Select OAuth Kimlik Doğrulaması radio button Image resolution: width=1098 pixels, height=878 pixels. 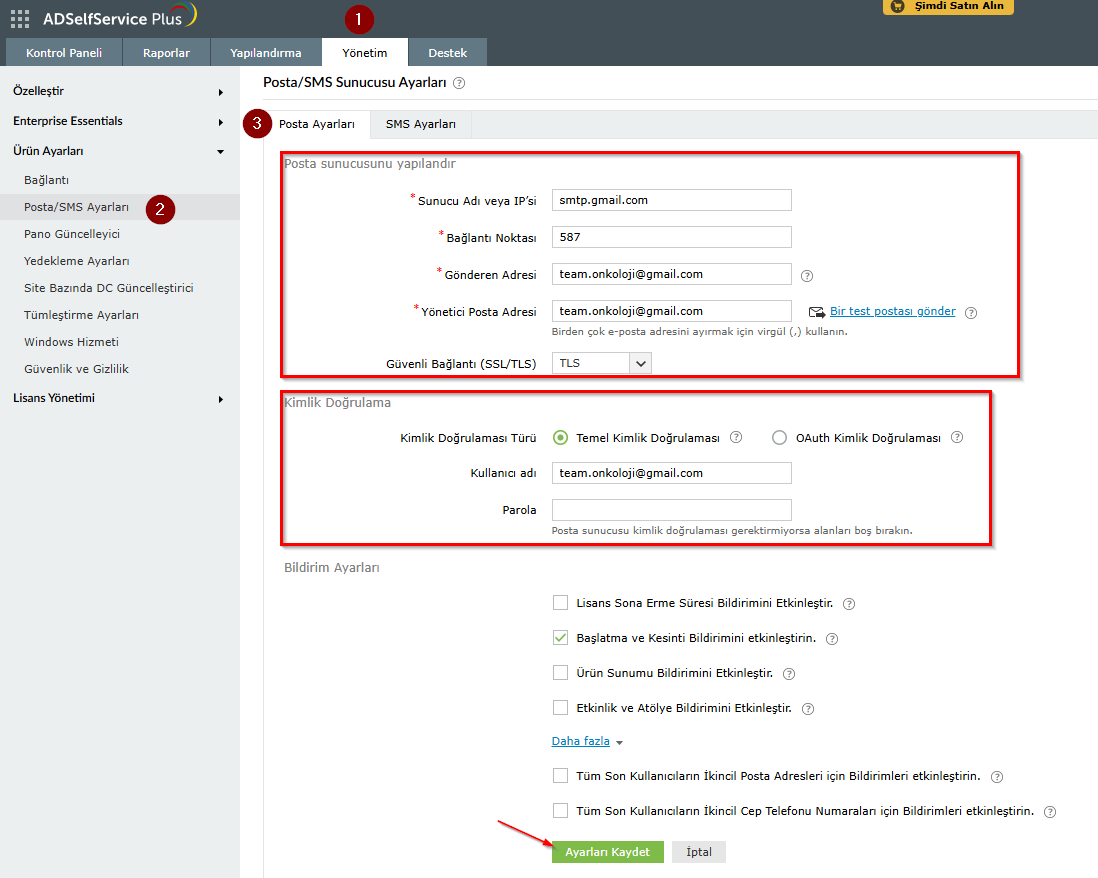779,438
